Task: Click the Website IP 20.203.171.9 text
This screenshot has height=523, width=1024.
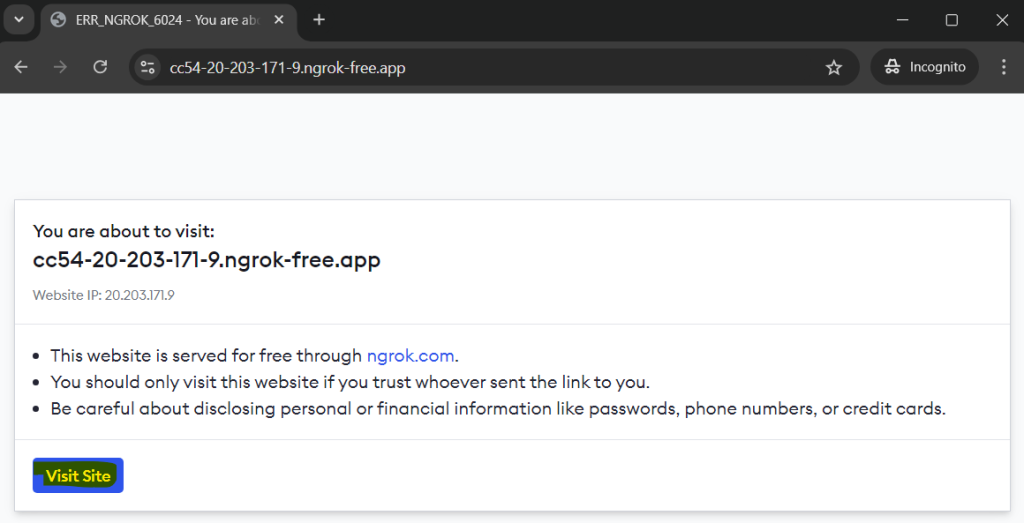Action: [104, 295]
